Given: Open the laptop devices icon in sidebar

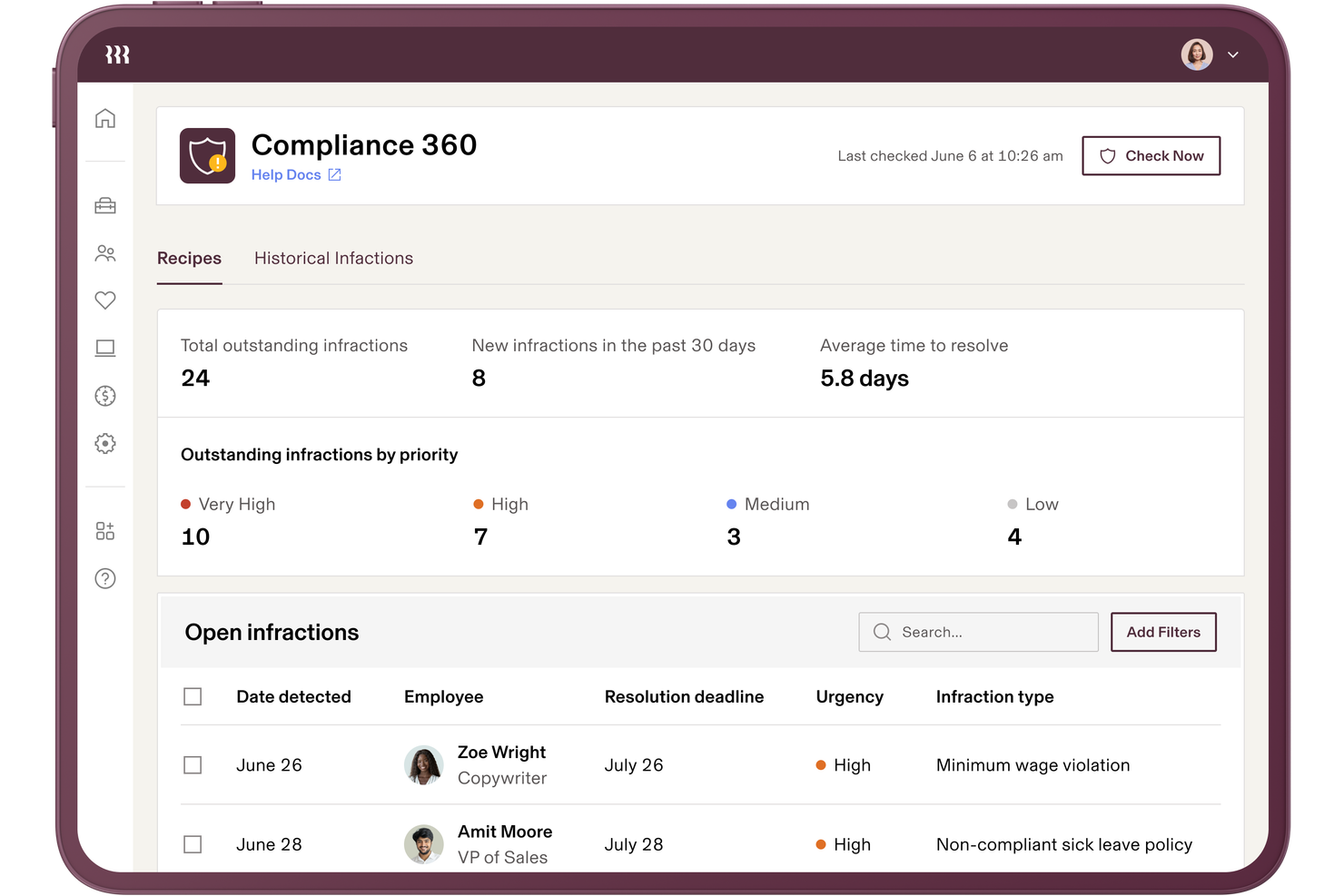Looking at the screenshot, I should click(105, 348).
